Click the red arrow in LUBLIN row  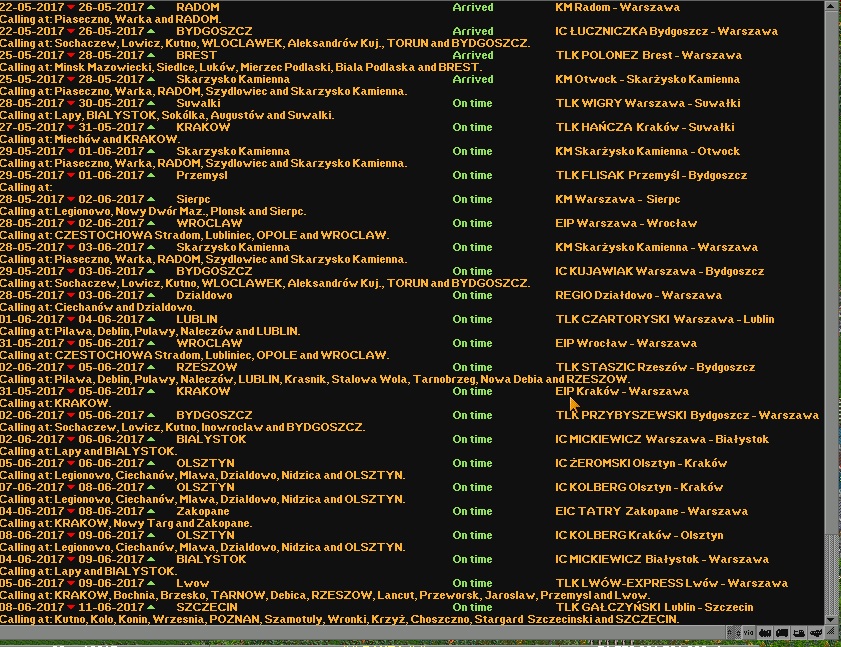pyautogui.click(x=71, y=319)
